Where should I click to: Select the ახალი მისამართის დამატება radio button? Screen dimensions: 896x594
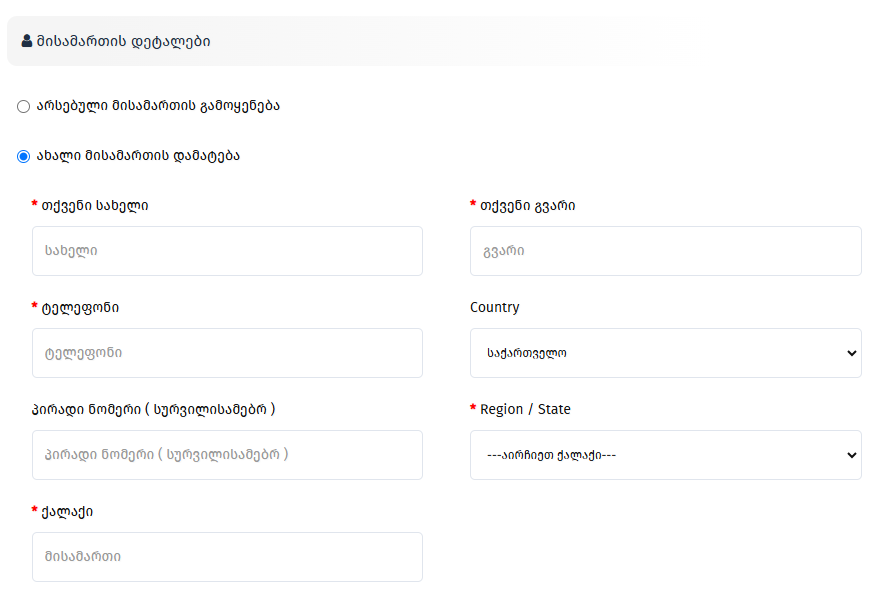coord(24,157)
